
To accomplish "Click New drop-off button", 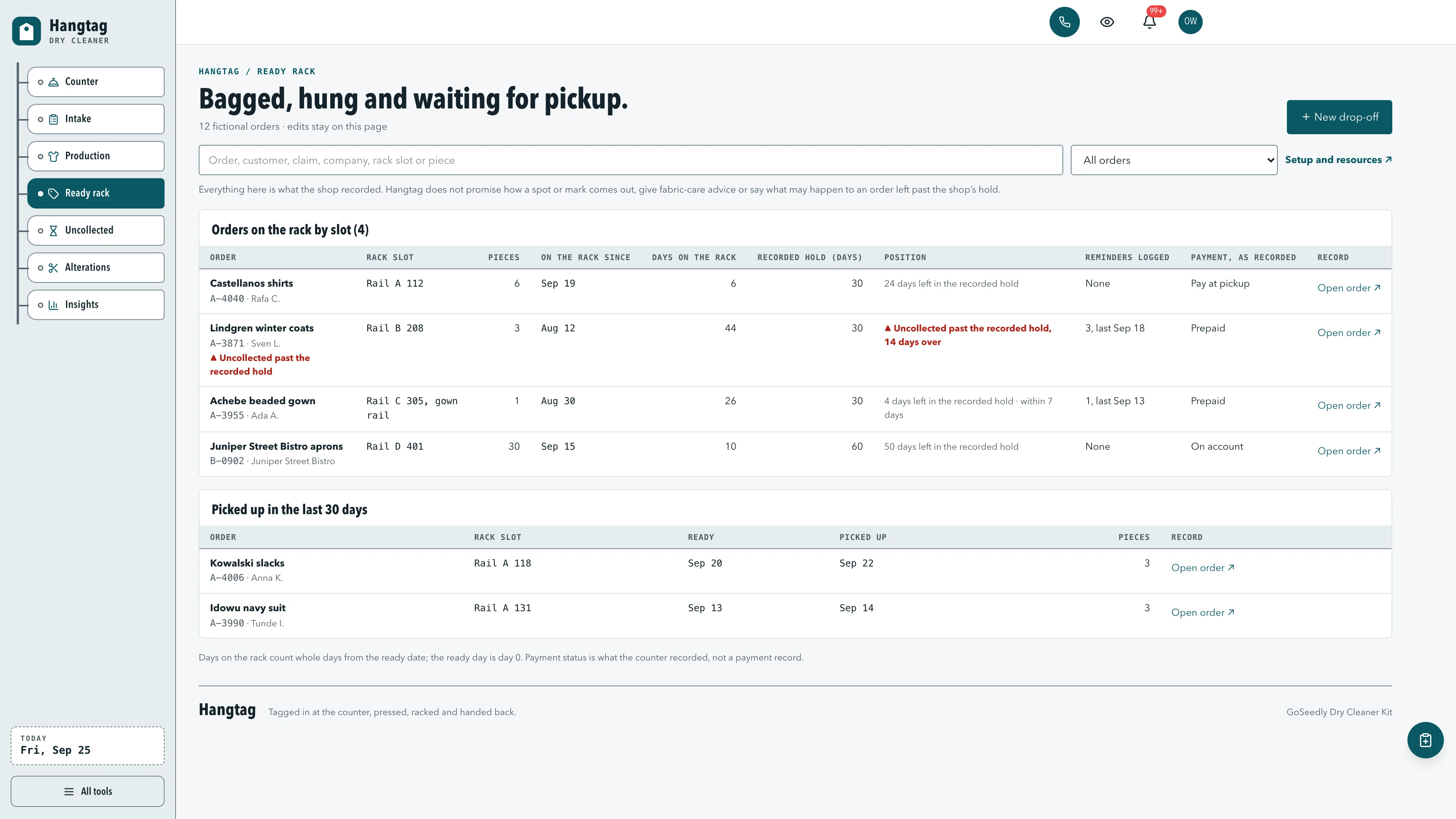I will pyautogui.click(x=1339, y=117).
